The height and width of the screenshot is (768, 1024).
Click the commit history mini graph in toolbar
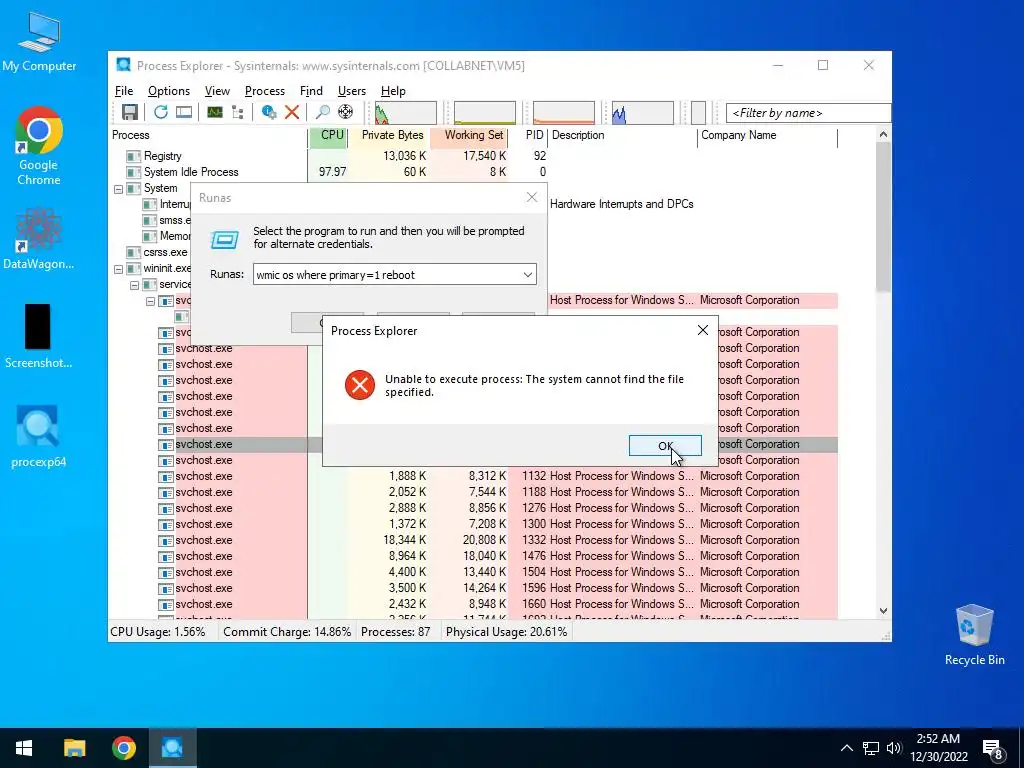click(x=485, y=112)
